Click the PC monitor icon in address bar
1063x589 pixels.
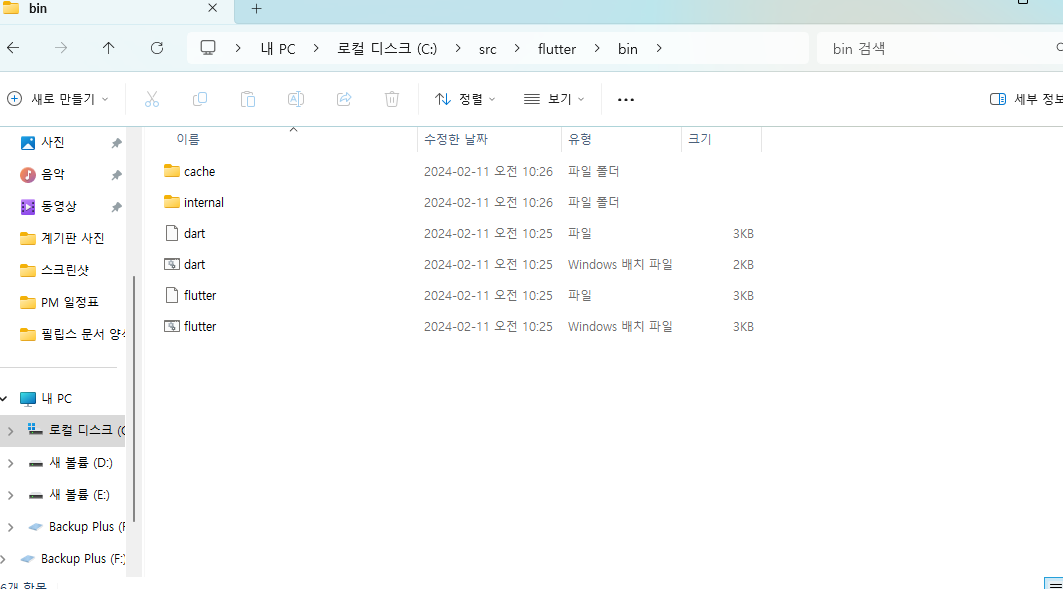click(x=208, y=48)
